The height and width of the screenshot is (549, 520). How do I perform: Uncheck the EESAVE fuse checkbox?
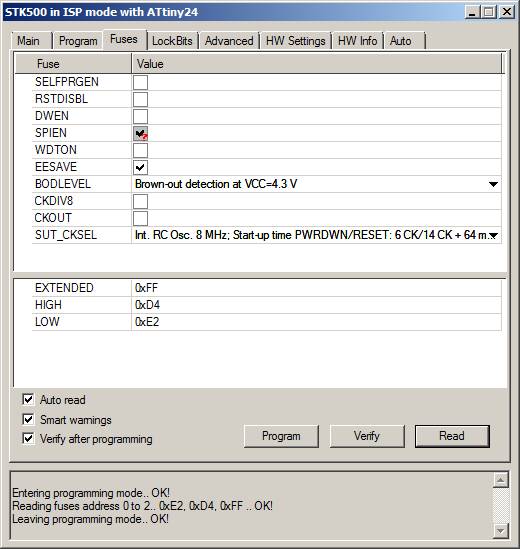(140, 167)
